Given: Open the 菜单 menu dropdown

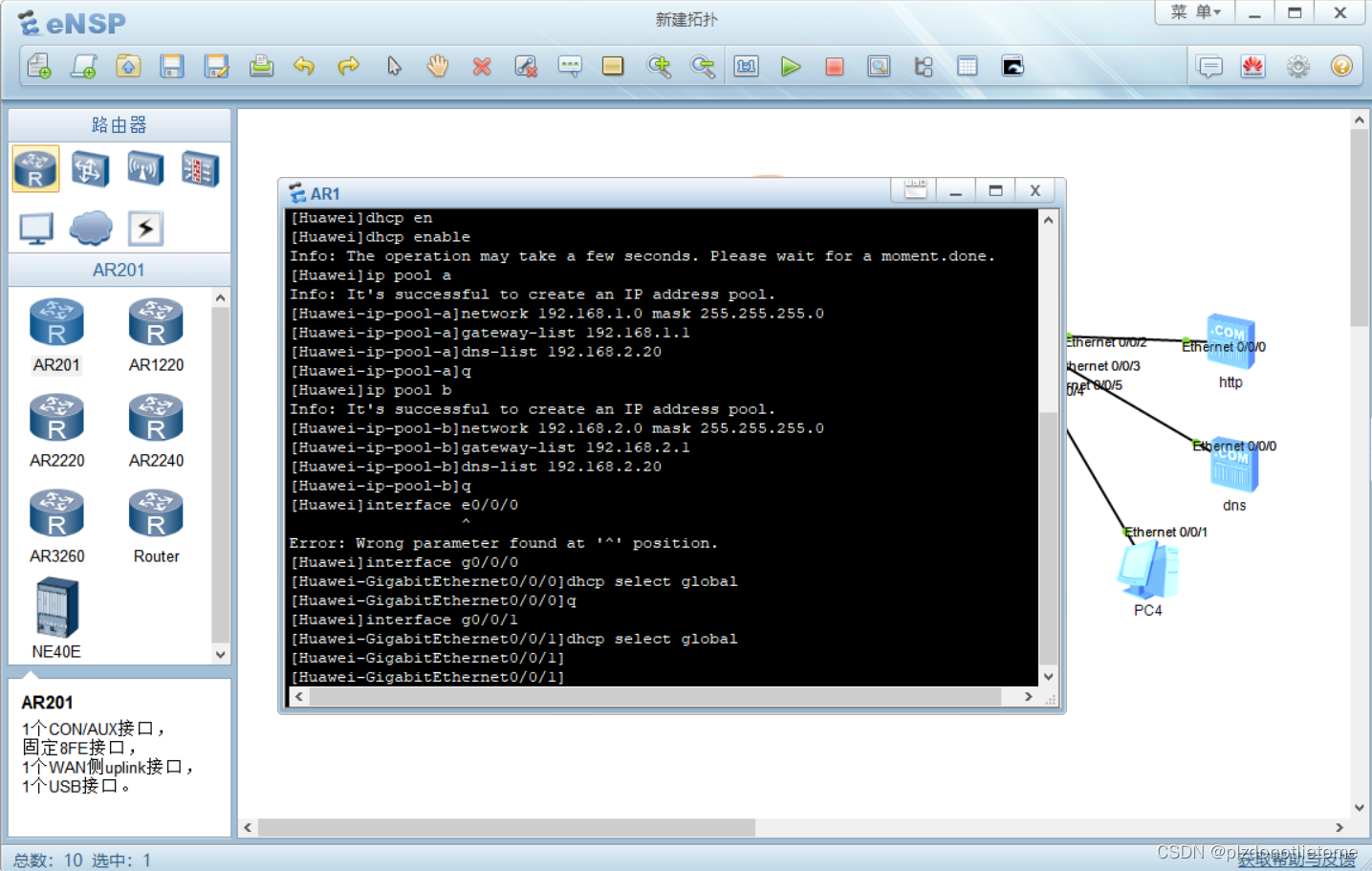Looking at the screenshot, I should click(1195, 12).
